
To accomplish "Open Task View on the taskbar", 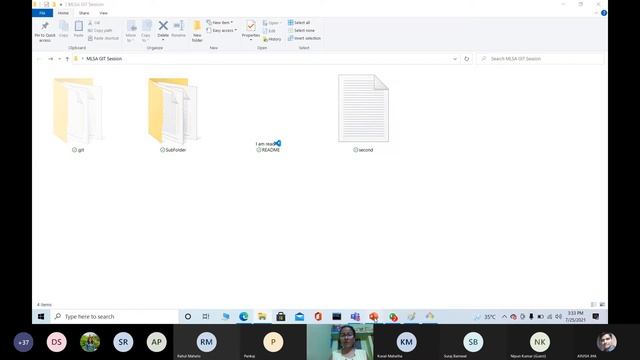I will click(x=206, y=316).
